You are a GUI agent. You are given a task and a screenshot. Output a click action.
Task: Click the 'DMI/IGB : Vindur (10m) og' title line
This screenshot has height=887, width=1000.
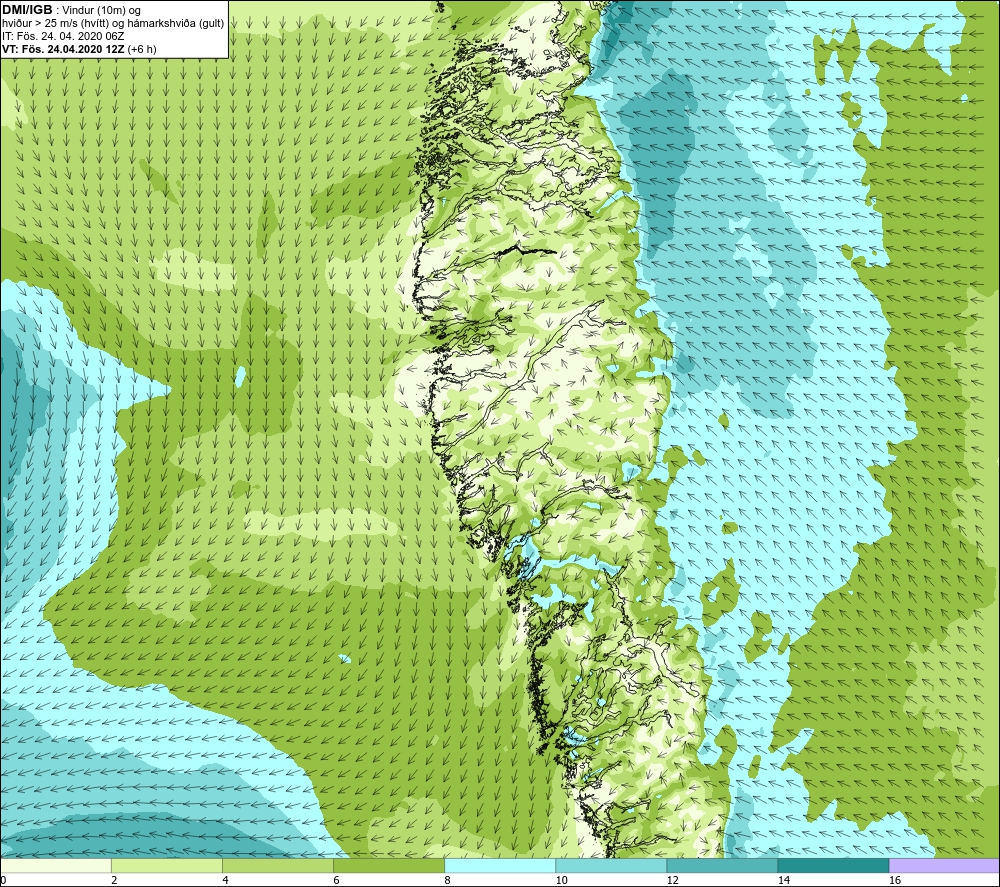click(72, 10)
